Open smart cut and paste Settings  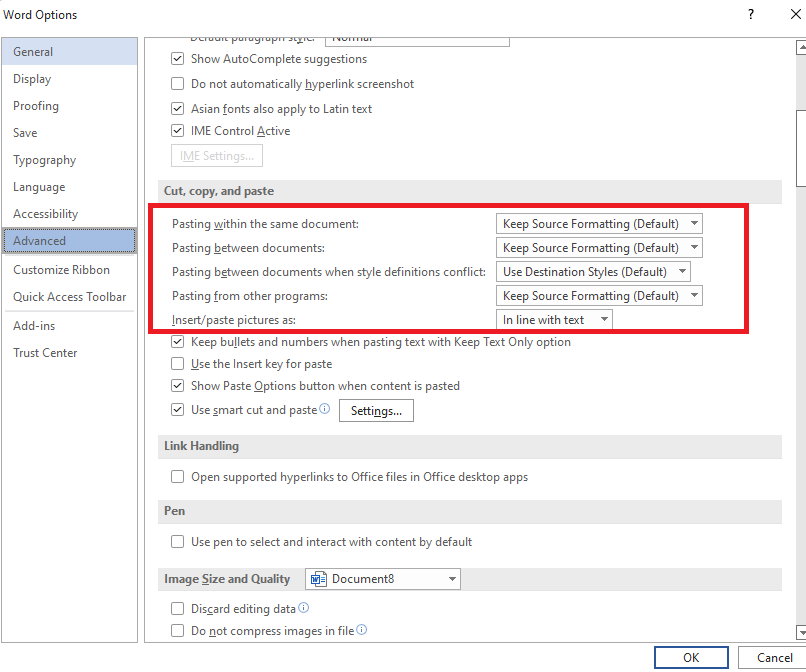click(376, 410)
